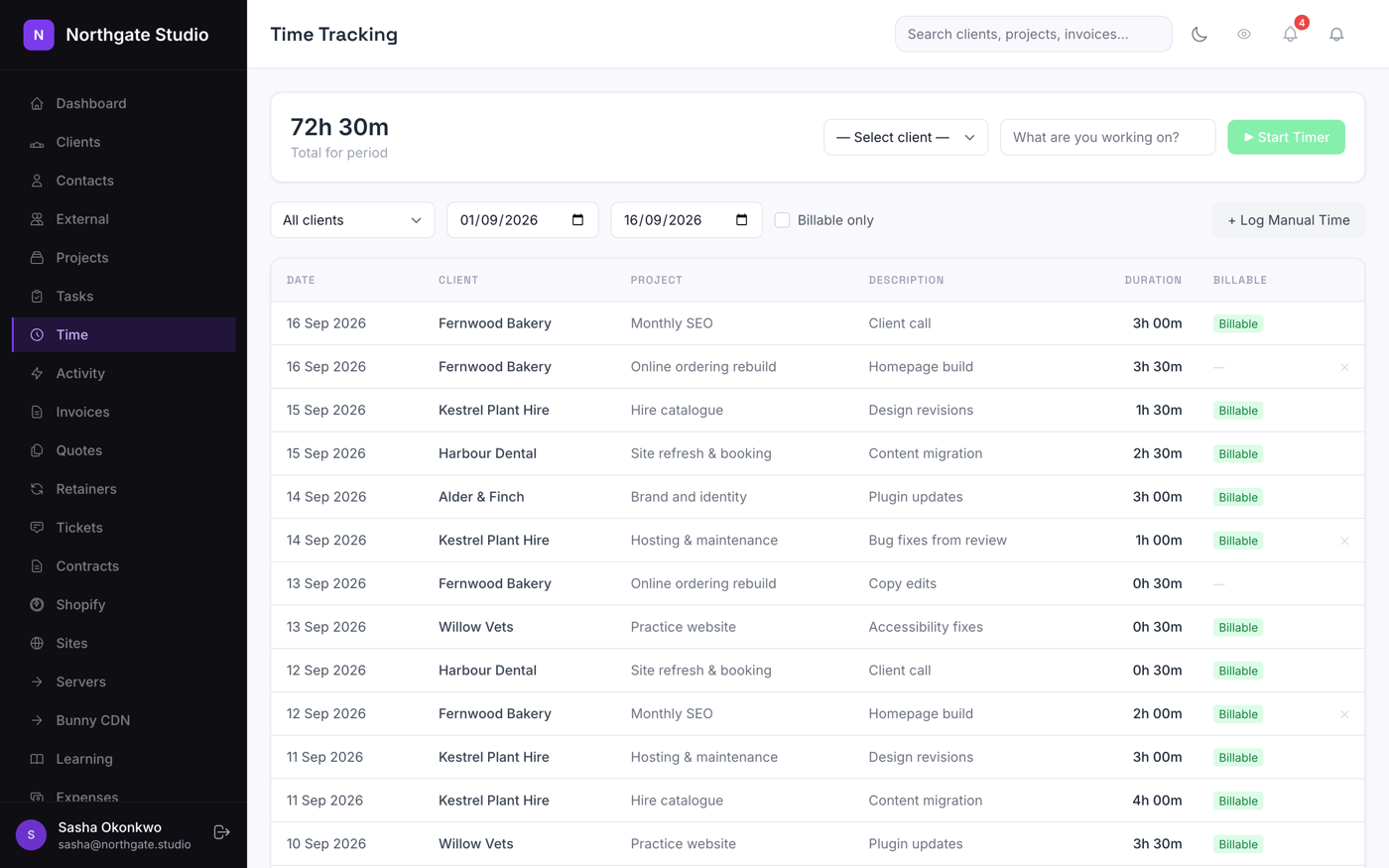Screen dimensions: 1389x868
Task: Open Dashboard in the sidebar
Action: coord(123,103)
